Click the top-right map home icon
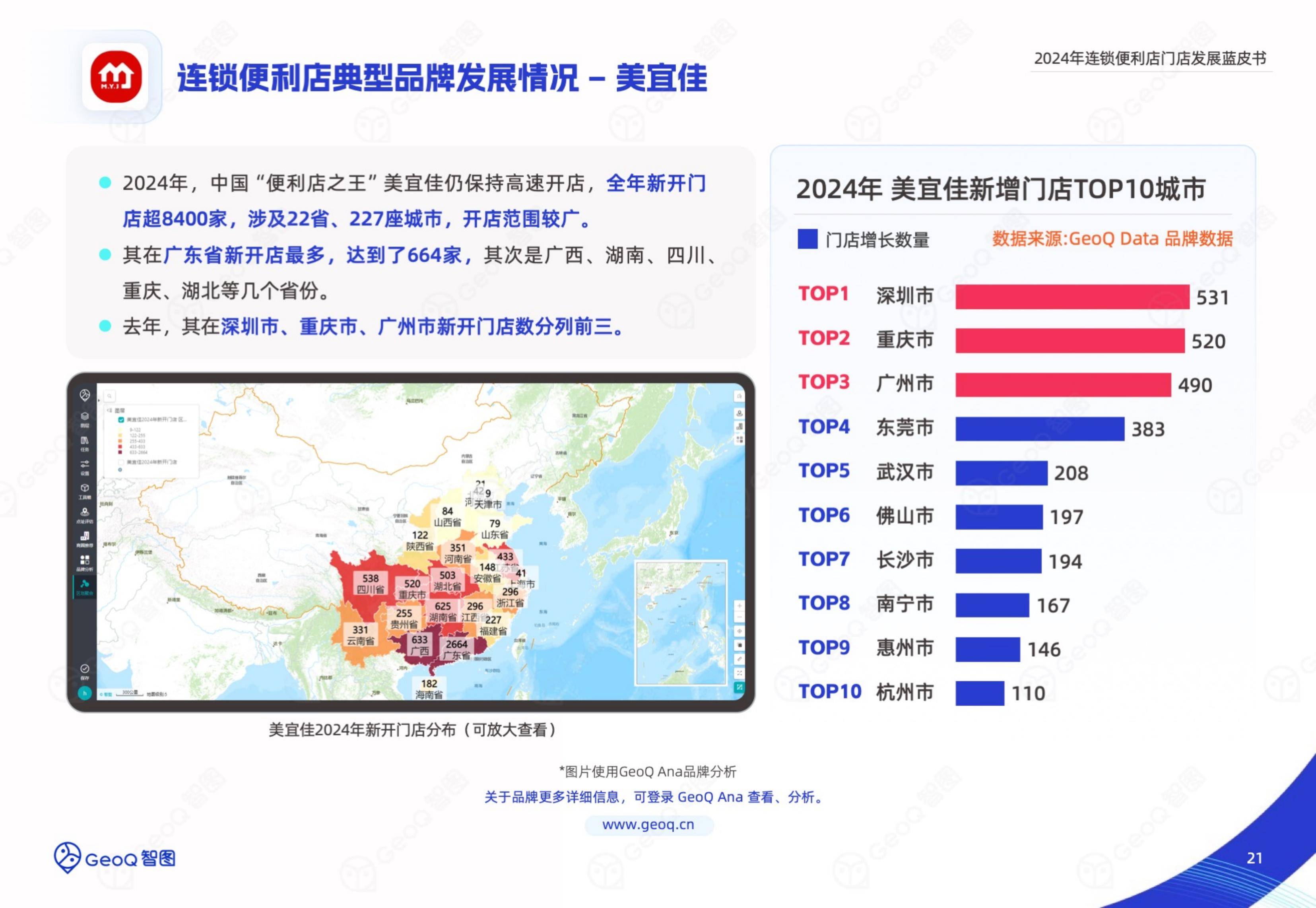 739,396
